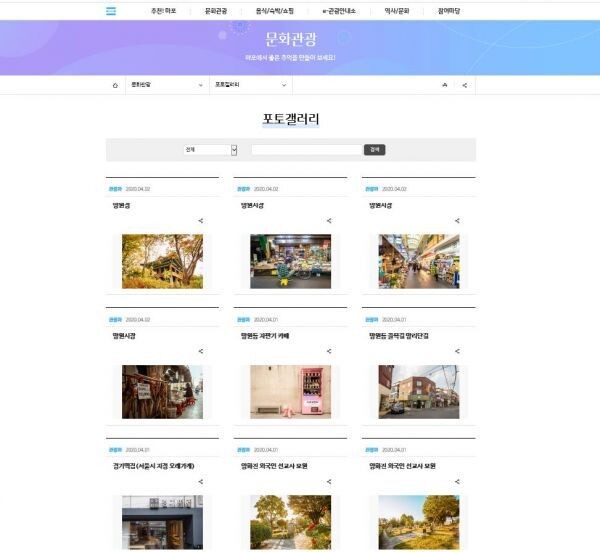Click the 검색 search button
Image resolution: width=600 pixels, height=552 pixels.
[x=374, y=149]
